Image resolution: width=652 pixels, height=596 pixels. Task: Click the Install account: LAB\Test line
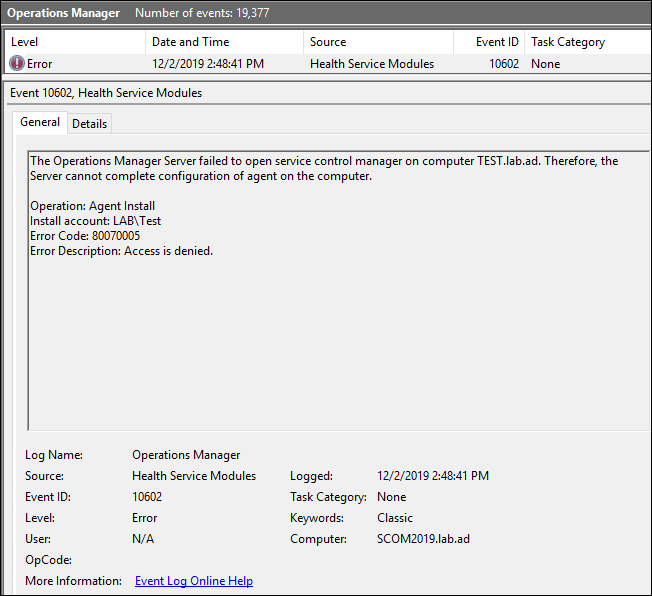[95, 221]
